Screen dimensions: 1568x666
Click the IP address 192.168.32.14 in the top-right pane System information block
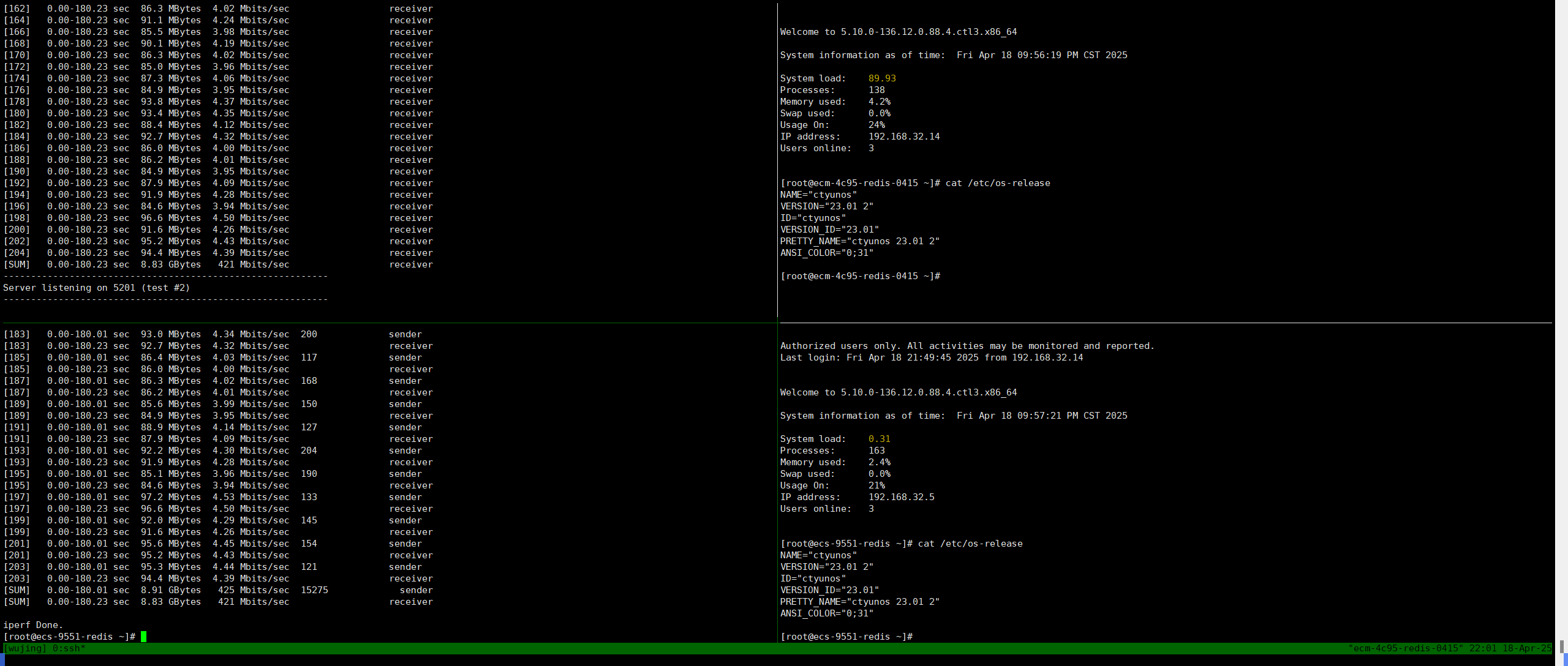903,137
